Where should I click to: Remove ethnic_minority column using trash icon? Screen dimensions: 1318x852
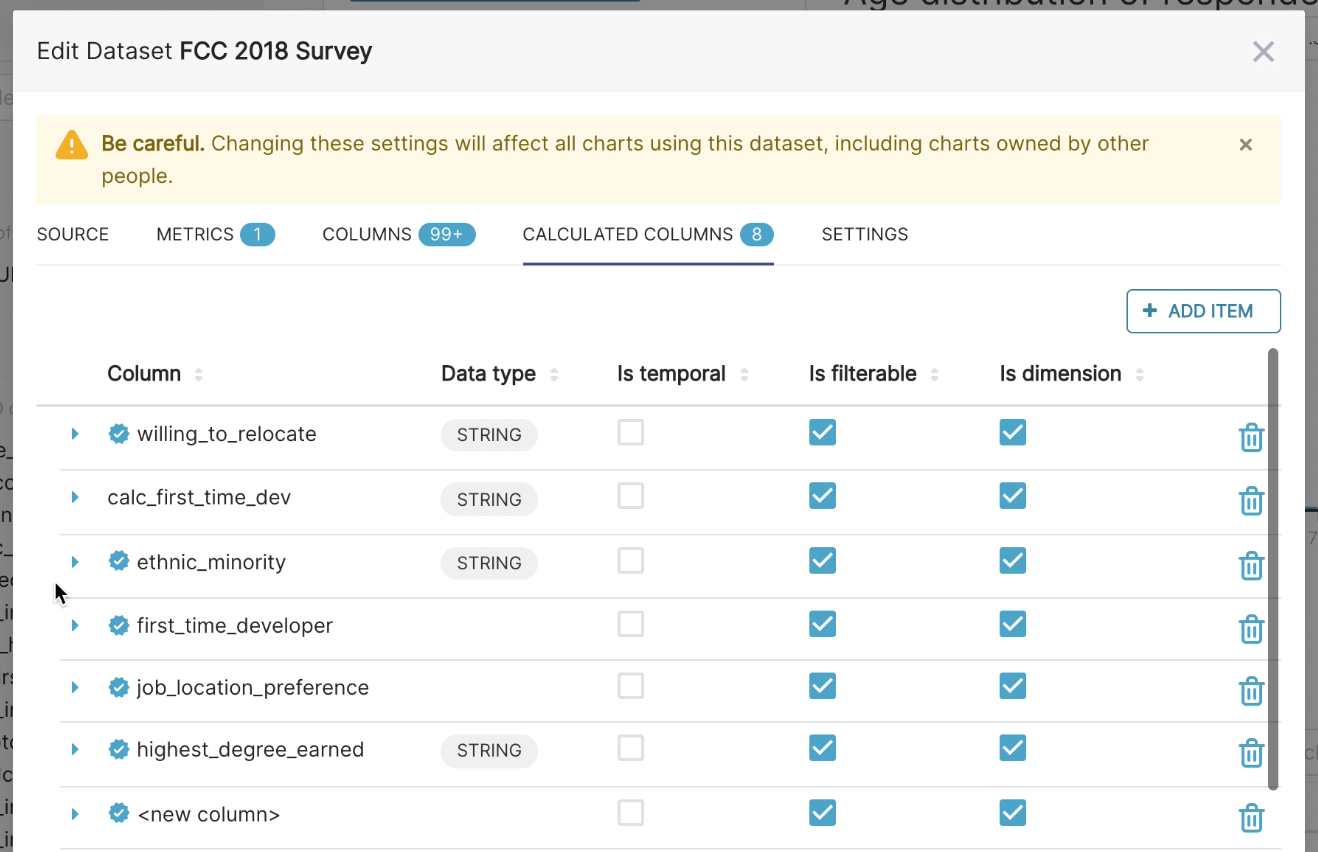pyautogui.click(x=1251, y=565)
